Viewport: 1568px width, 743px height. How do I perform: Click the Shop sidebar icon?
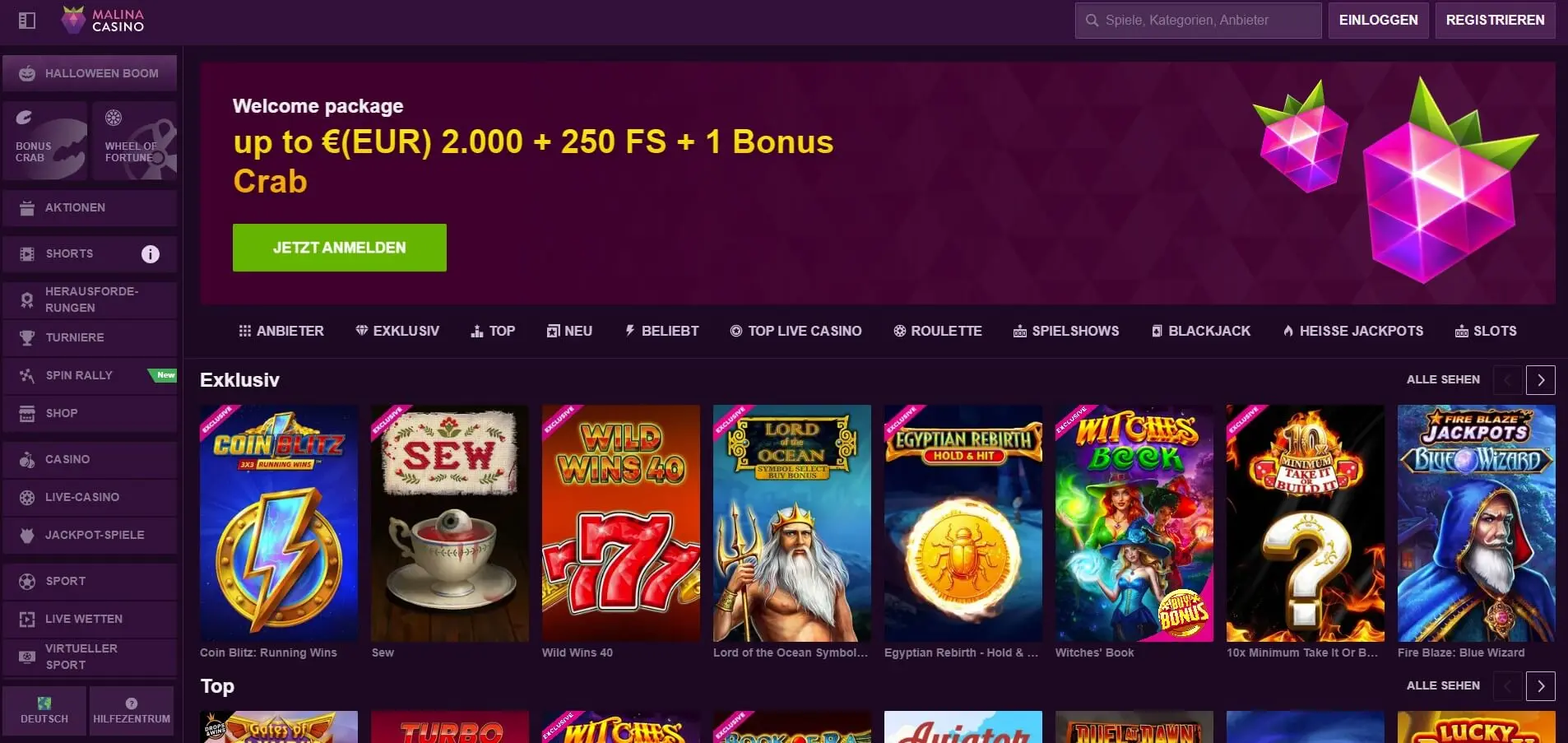click(x=27, y=414)
